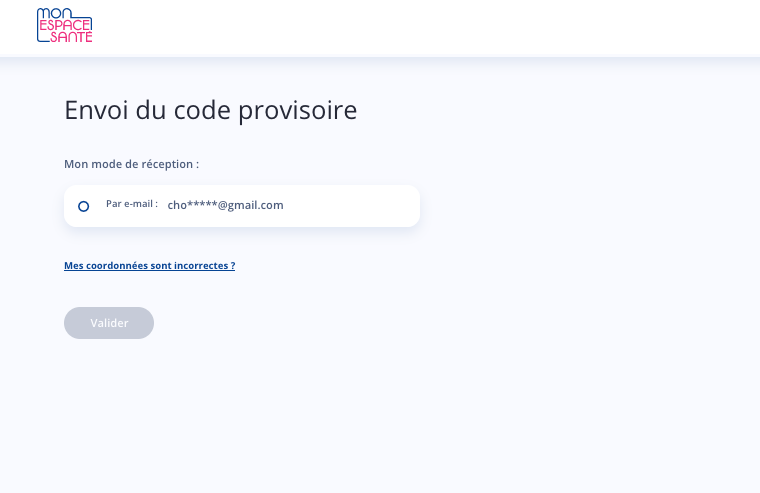Screen dimensions: 760x493
Task: Click the pink "ESPACE" text in logo
Action: pyautogui.click(x=65, y=25)
